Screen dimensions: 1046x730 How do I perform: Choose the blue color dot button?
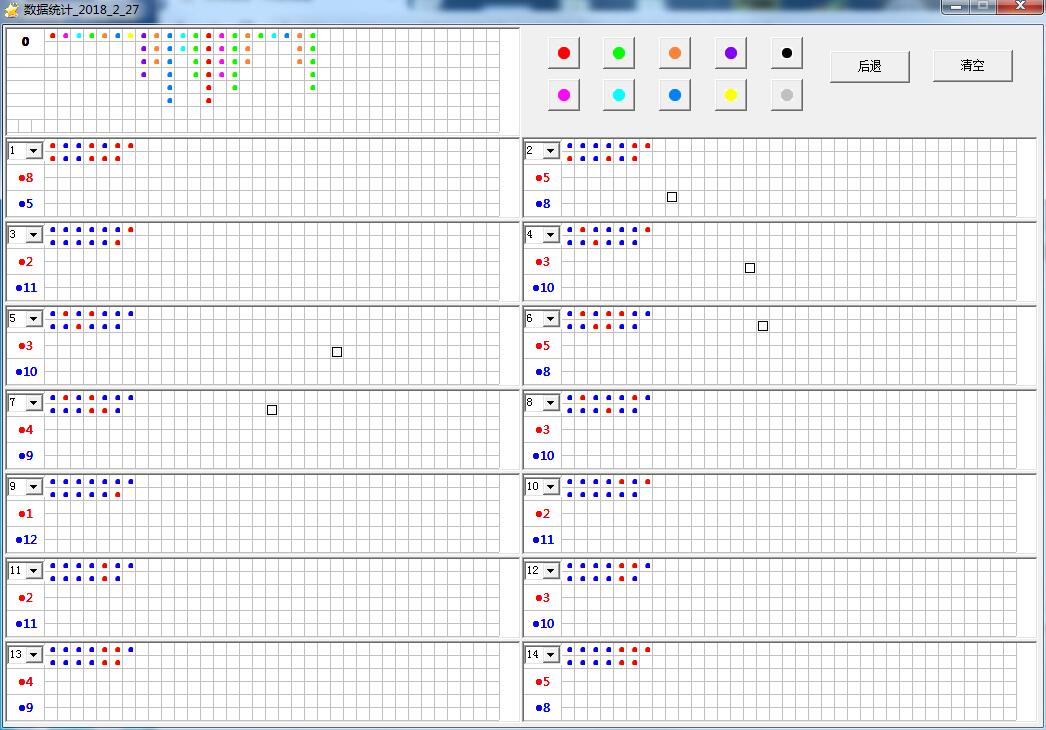675,95
